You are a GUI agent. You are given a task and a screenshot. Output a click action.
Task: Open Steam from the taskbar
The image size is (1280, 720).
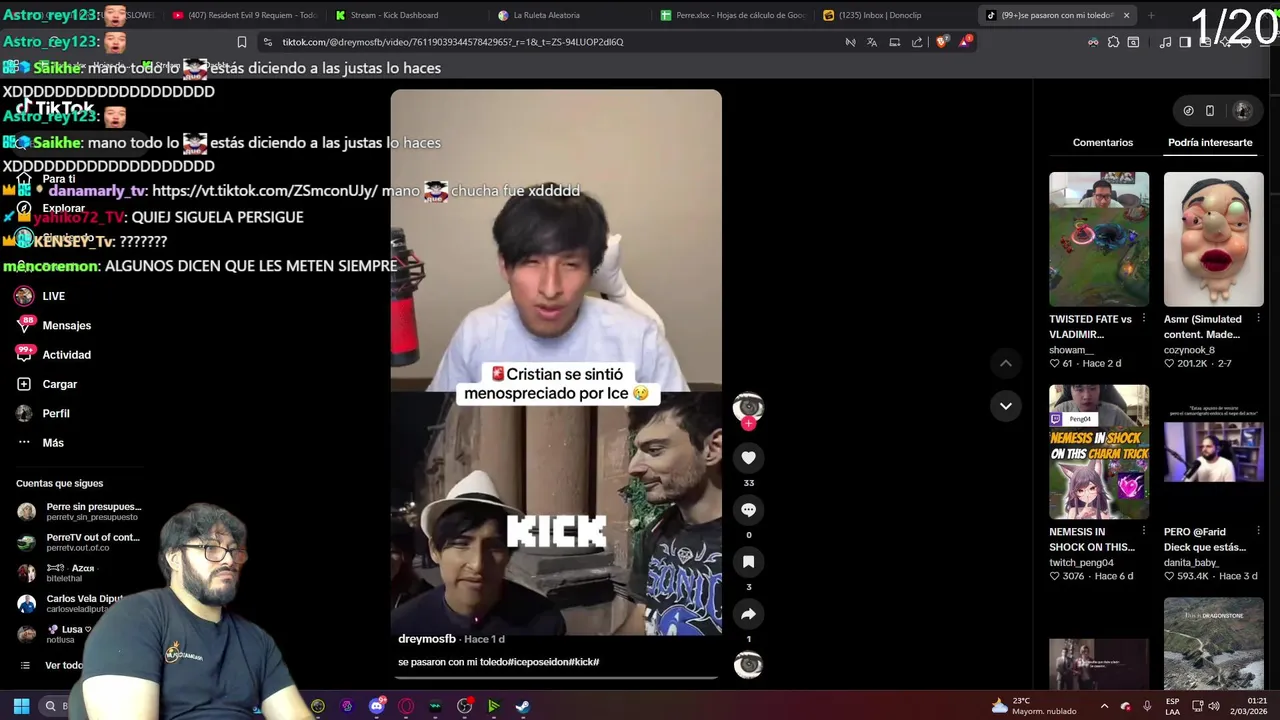522,706
